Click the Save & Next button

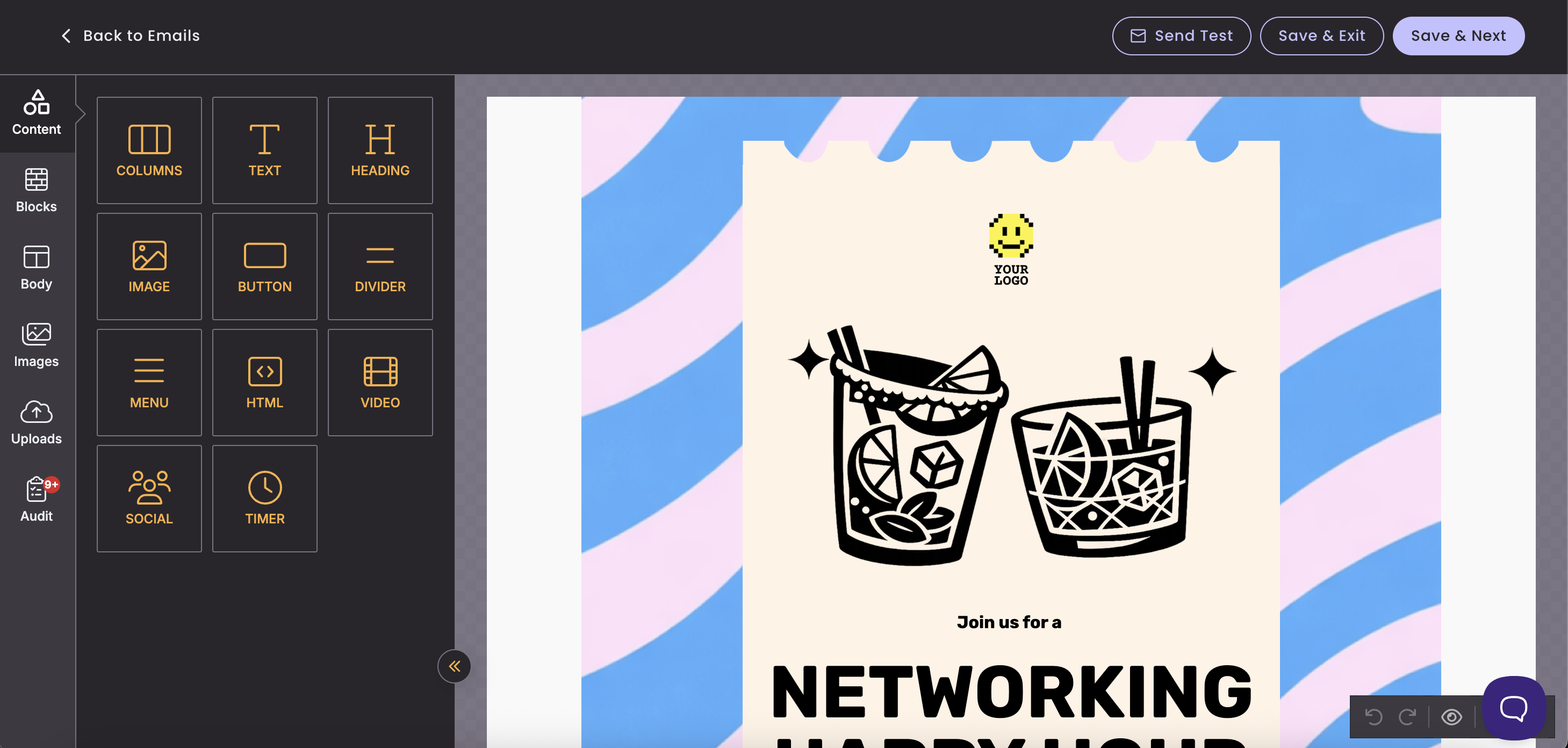click(1458, 36)
